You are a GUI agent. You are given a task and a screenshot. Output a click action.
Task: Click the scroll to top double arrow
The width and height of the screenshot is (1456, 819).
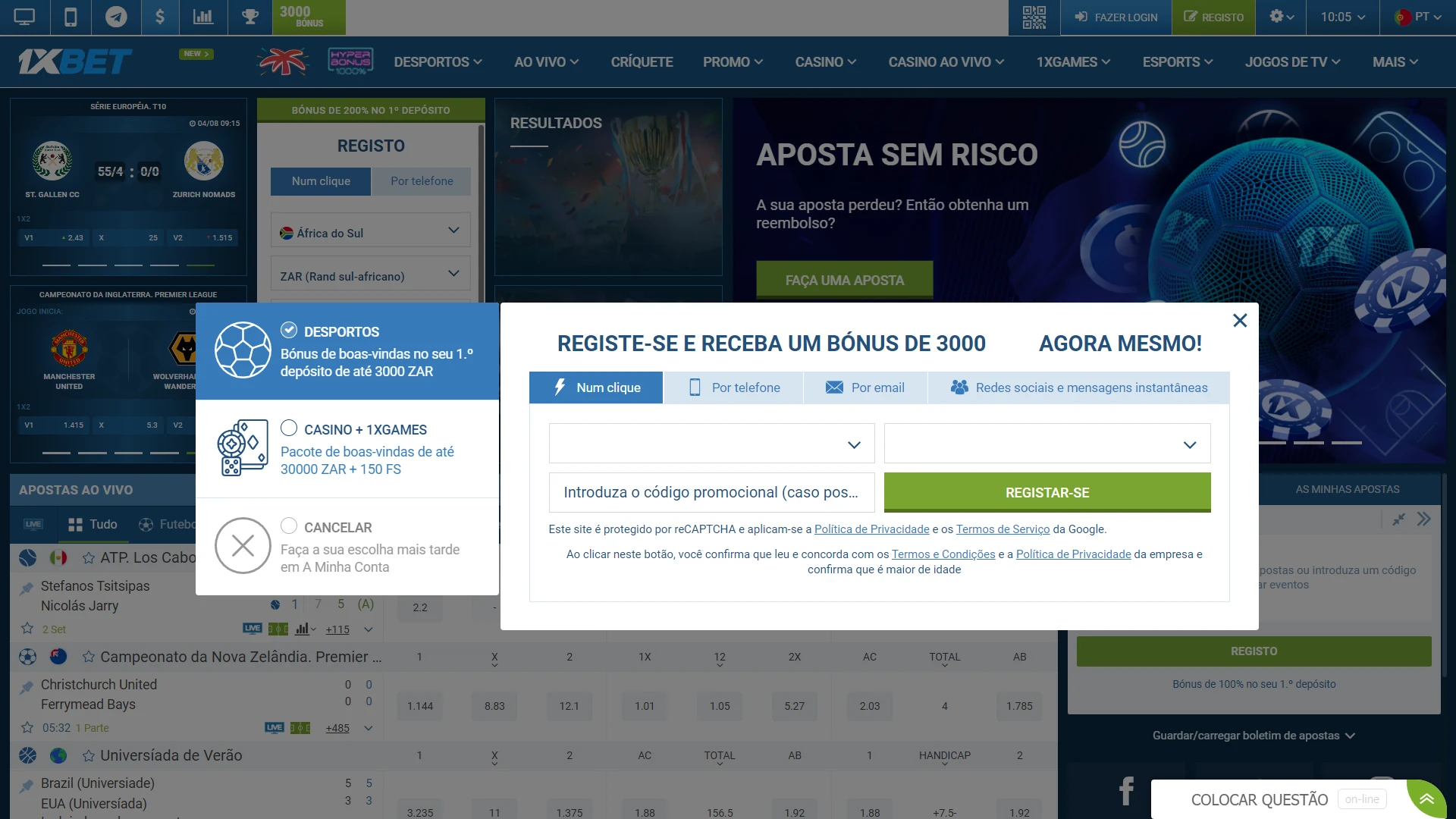pos(1426,799)
